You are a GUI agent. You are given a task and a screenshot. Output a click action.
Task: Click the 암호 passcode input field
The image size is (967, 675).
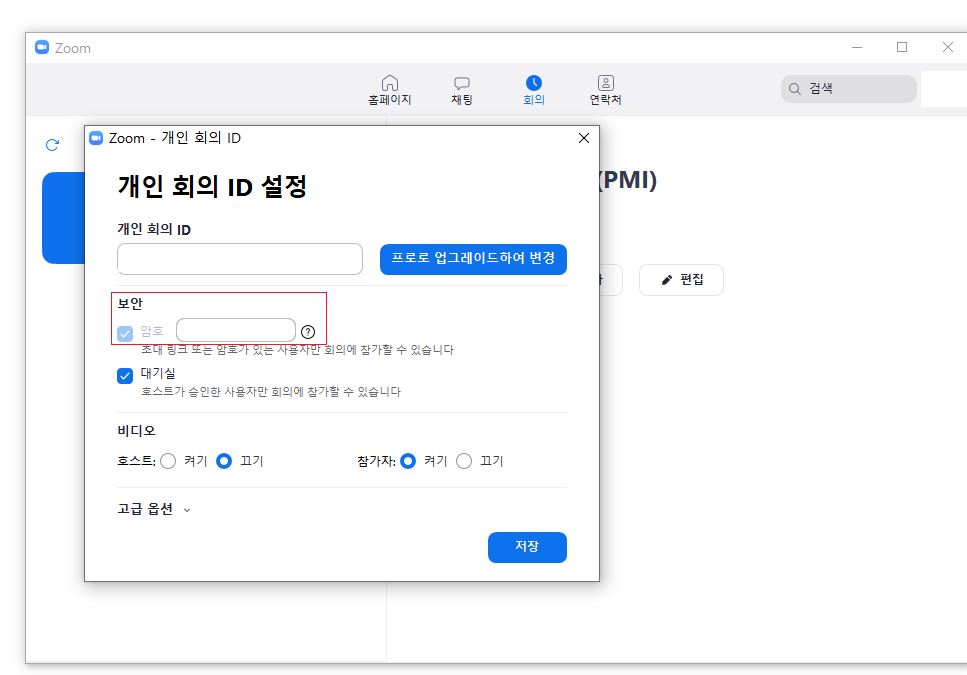click(236, 330)
